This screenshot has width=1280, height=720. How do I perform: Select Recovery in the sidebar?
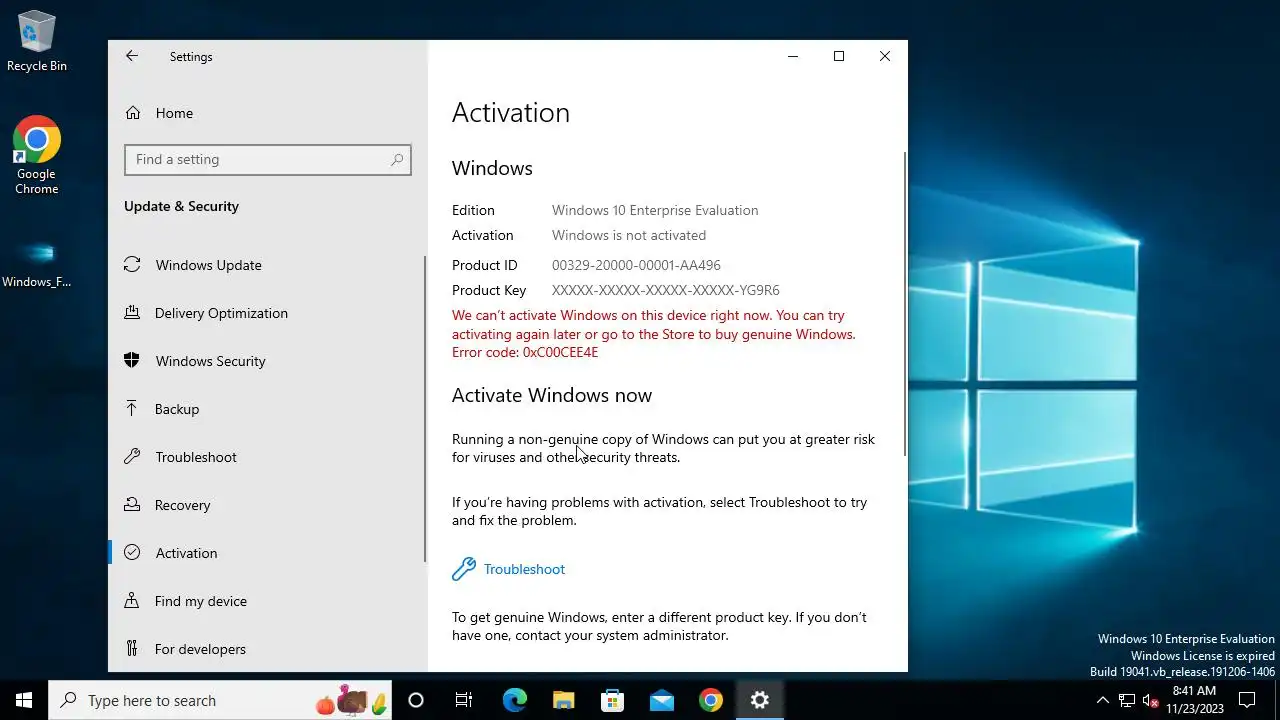click(x=266, y=505)
